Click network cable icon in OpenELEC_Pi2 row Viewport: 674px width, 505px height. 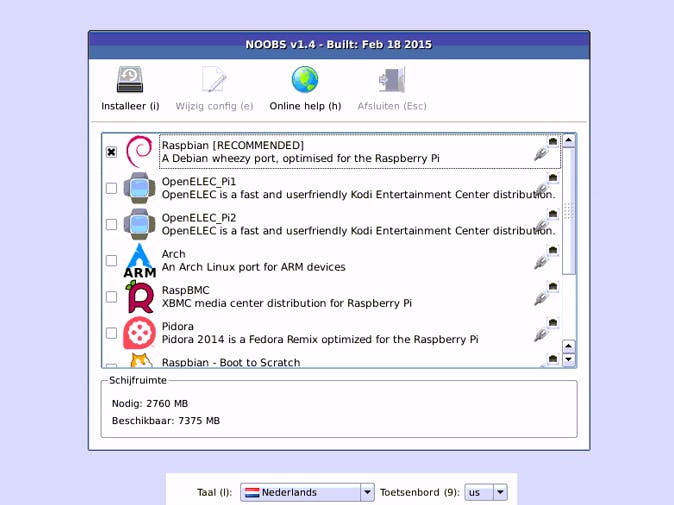point(541,226)
